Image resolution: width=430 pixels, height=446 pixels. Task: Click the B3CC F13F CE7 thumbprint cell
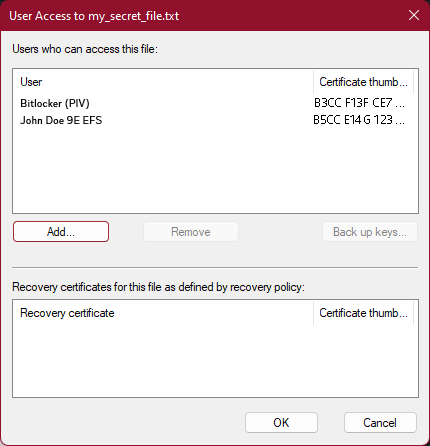click(359, 103)
